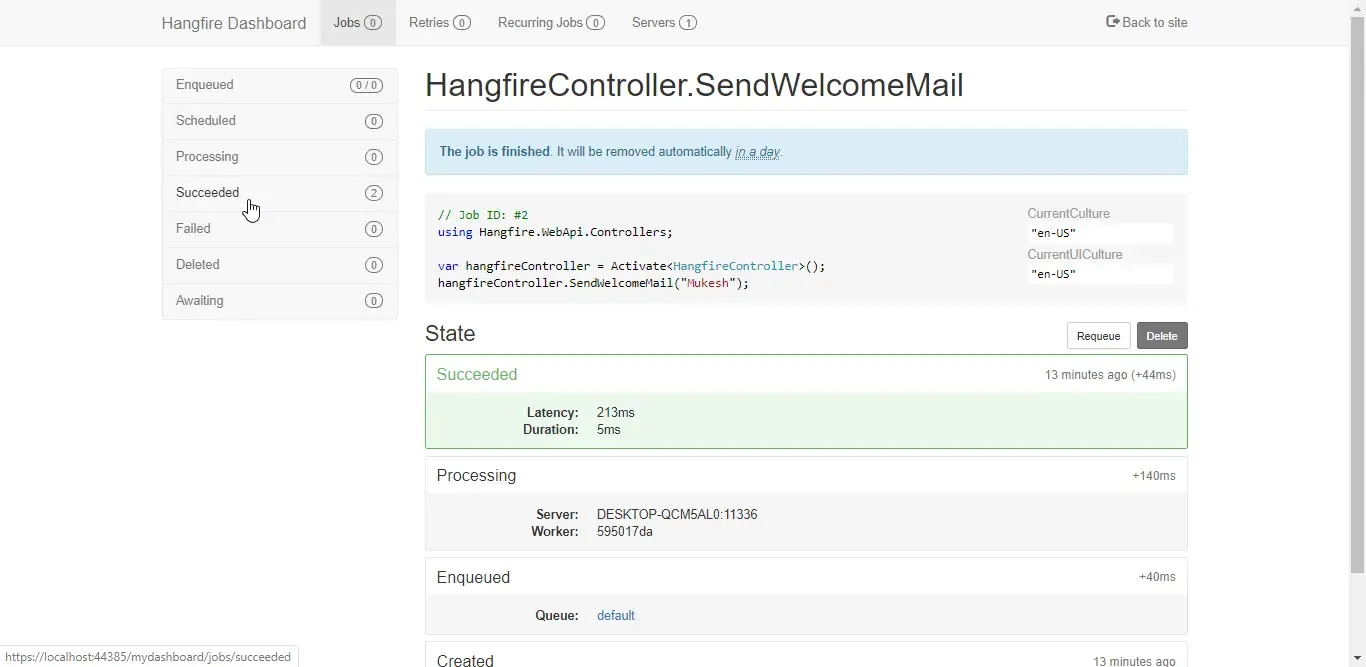Open the default queue link

615,615
